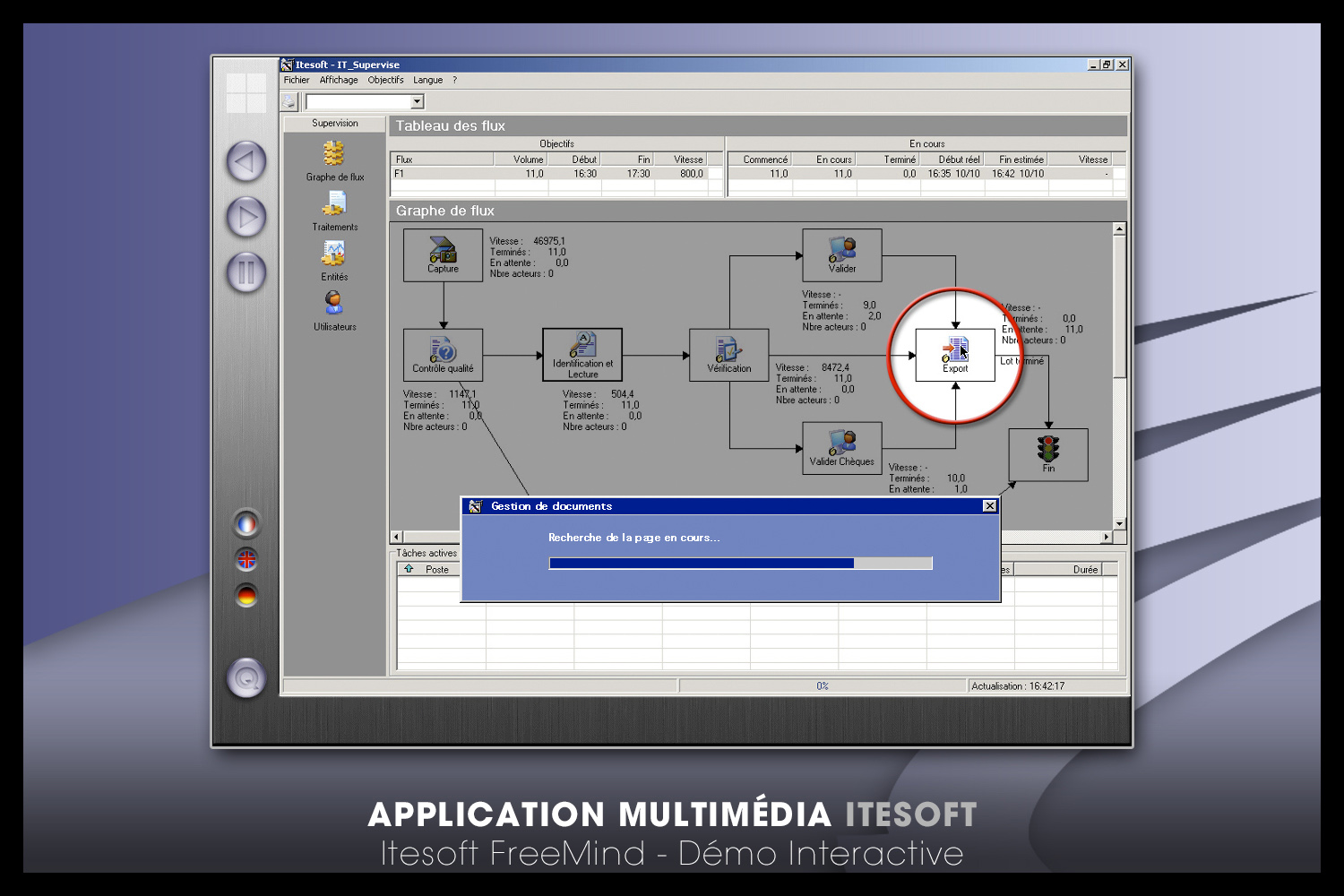Switch language with the British flag button
The width and height of the screenshot is (1344, 896).
pyautogui.click(x=246, y=560)
